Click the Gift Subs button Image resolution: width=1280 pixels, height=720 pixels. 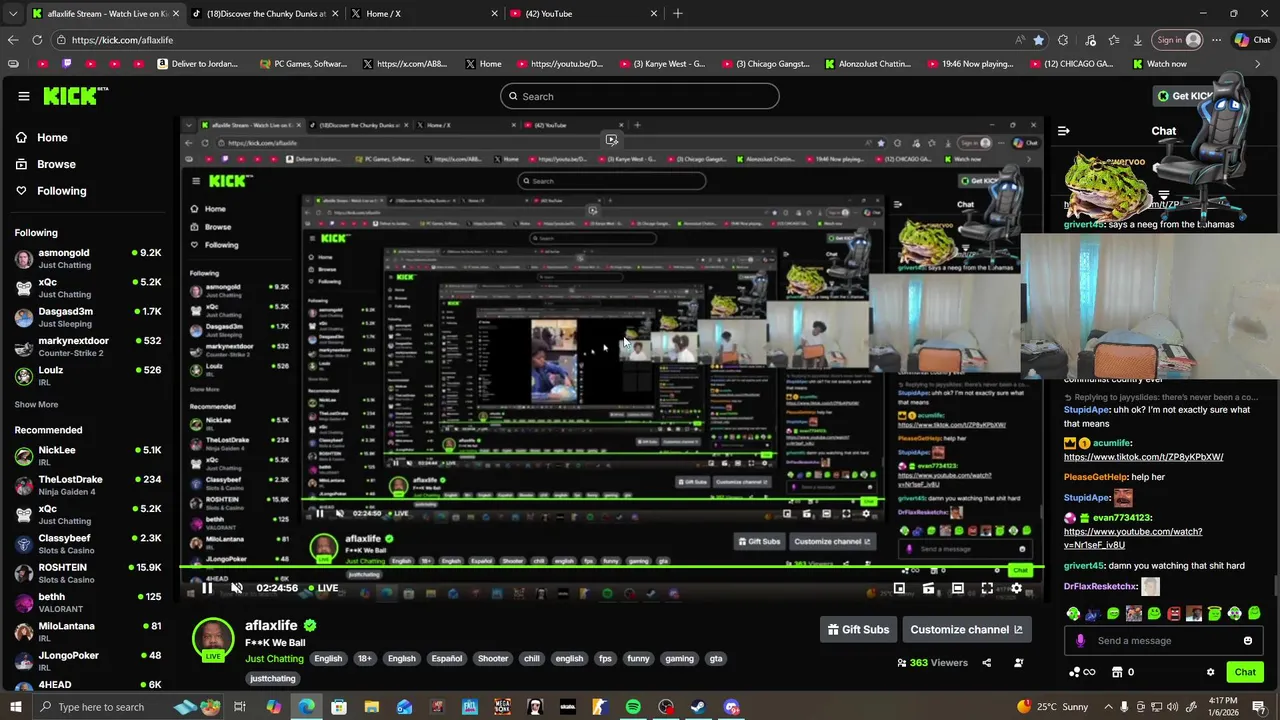click(858, 629)
